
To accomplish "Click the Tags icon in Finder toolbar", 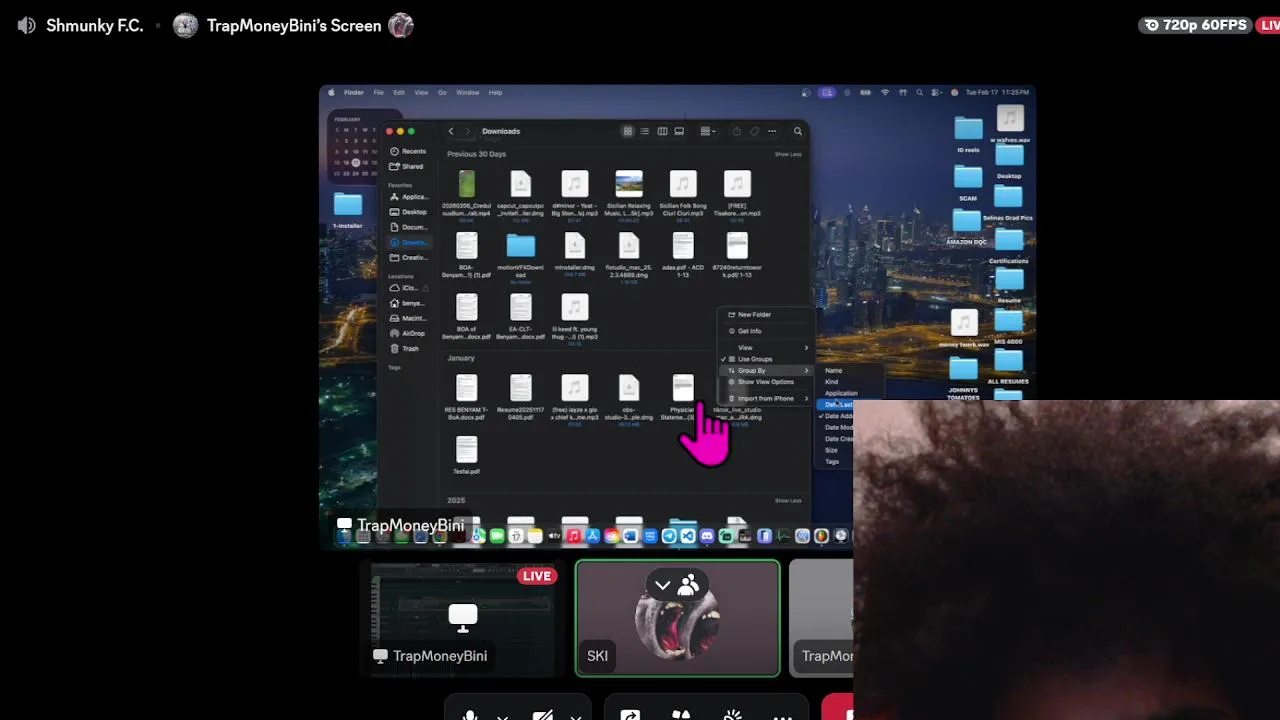I will [755, 131].
